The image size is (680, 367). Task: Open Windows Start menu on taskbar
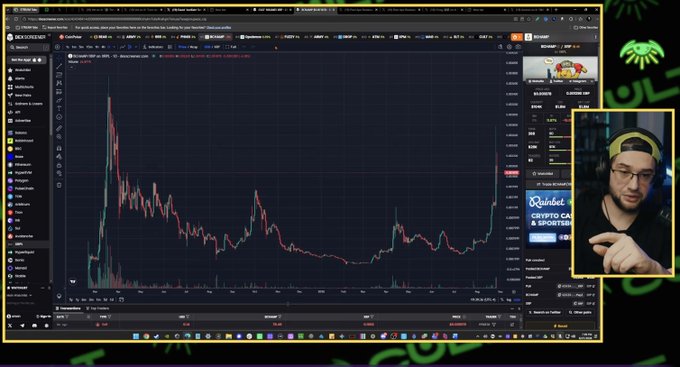(x=136, y=336)
